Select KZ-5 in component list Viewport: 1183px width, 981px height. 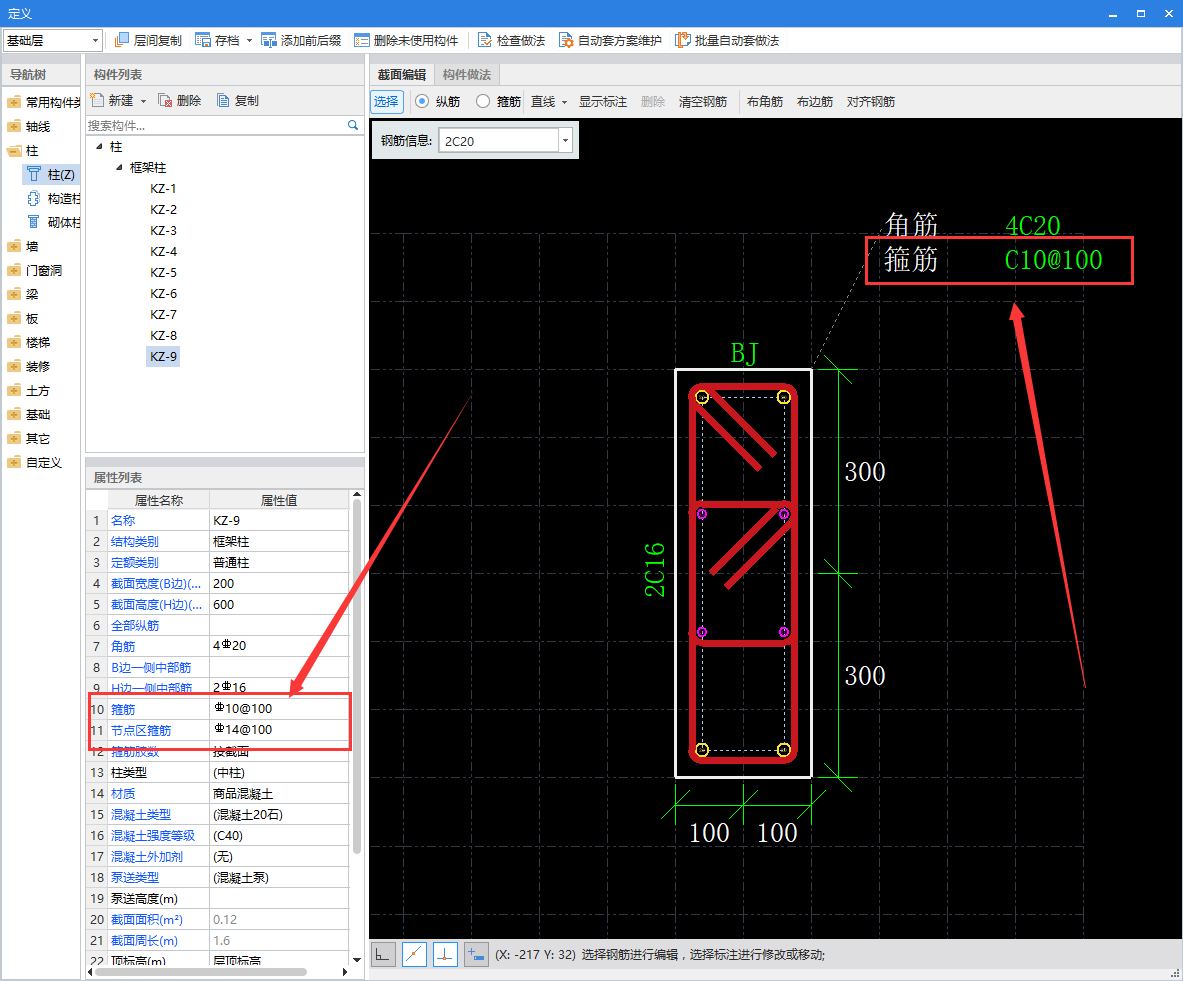coord(163,272)
